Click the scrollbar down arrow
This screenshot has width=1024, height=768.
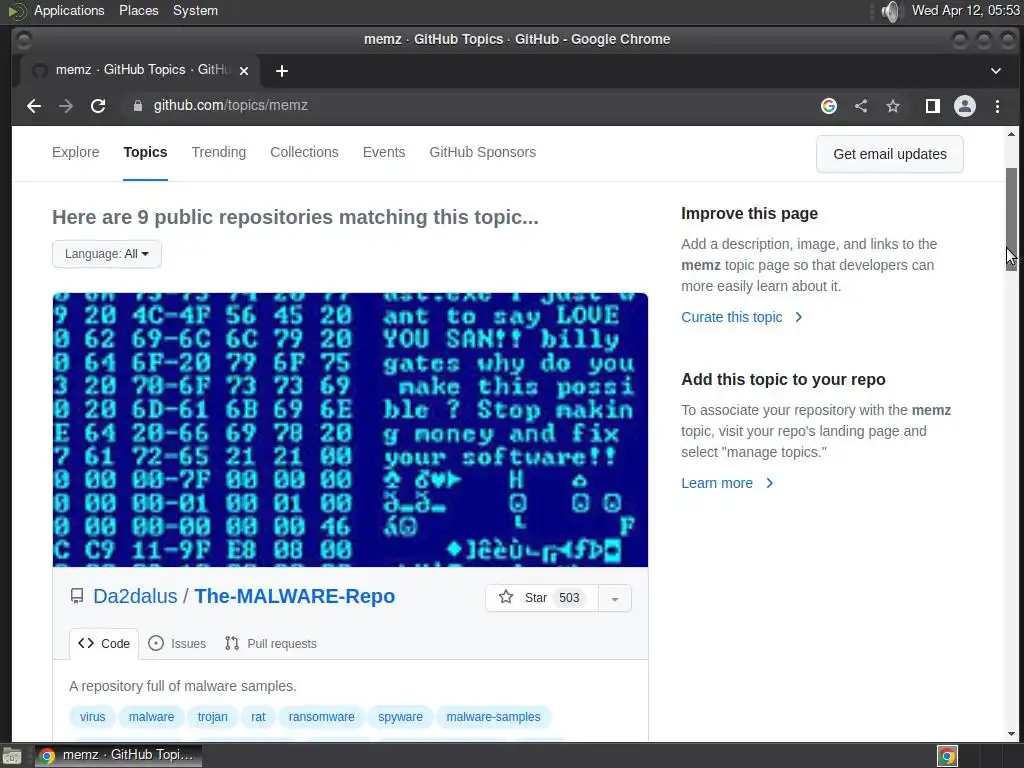pyautogui.click(x=1011, y=734)
